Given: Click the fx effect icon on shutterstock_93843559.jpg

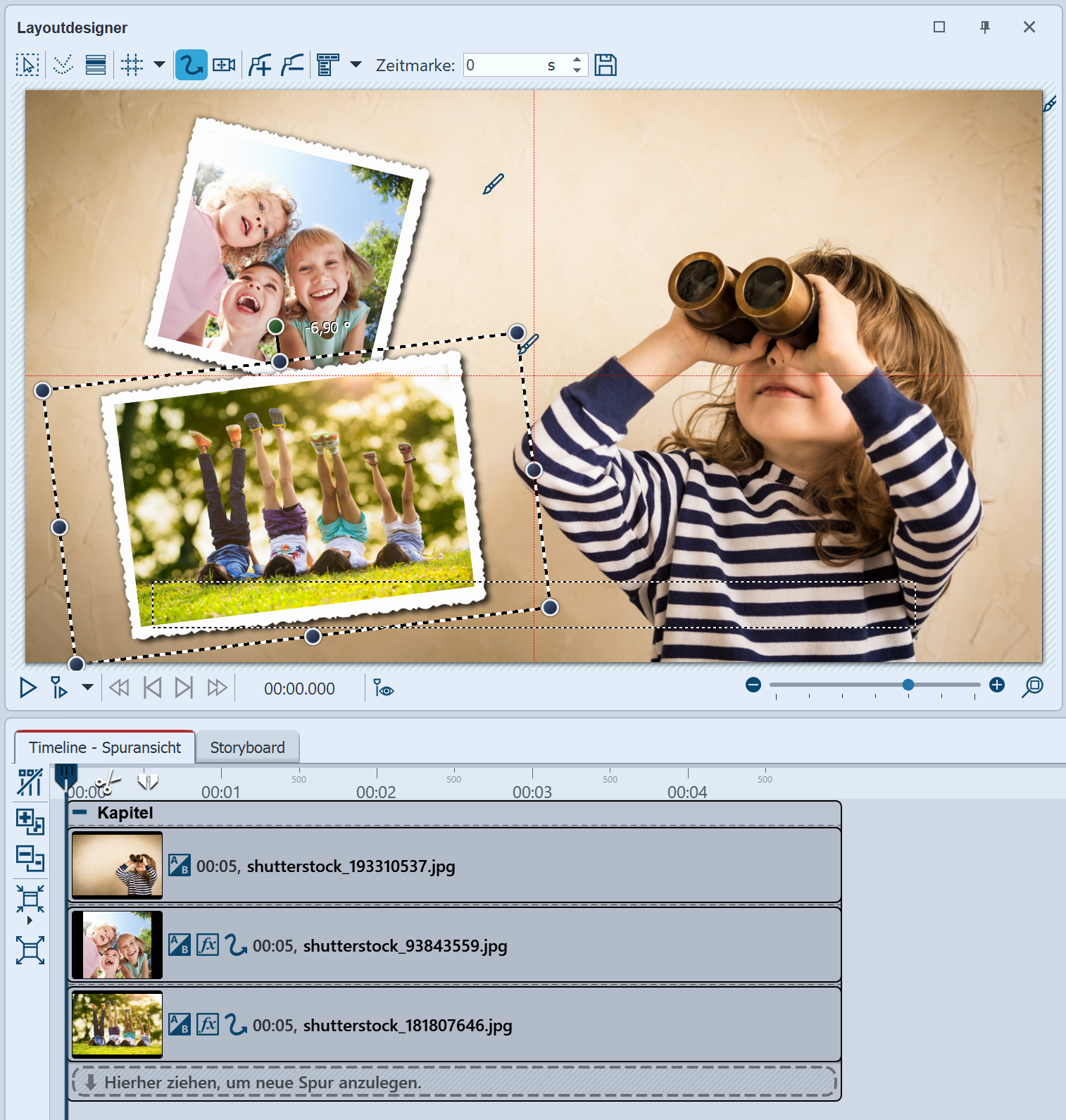Looking at the screenshot, I should click(x=207, y=945).
